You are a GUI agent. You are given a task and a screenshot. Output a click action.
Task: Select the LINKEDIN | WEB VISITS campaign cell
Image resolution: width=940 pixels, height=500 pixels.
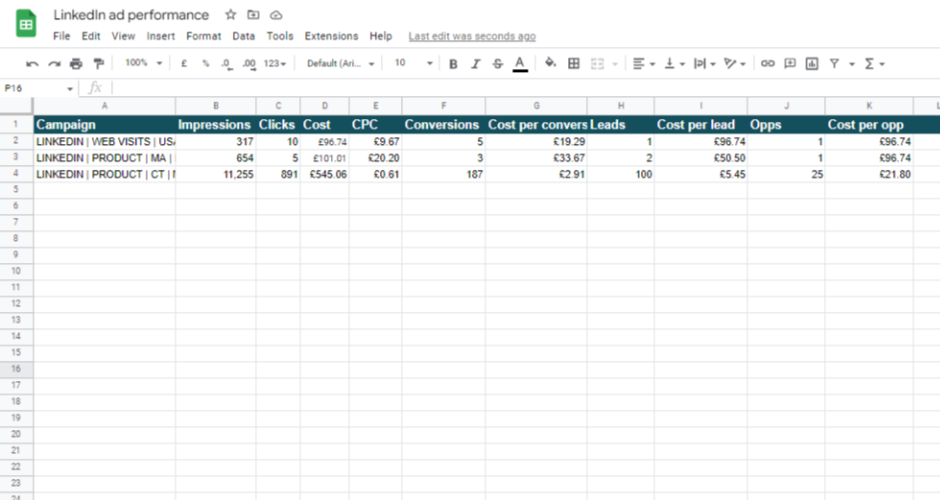point(104,142)
